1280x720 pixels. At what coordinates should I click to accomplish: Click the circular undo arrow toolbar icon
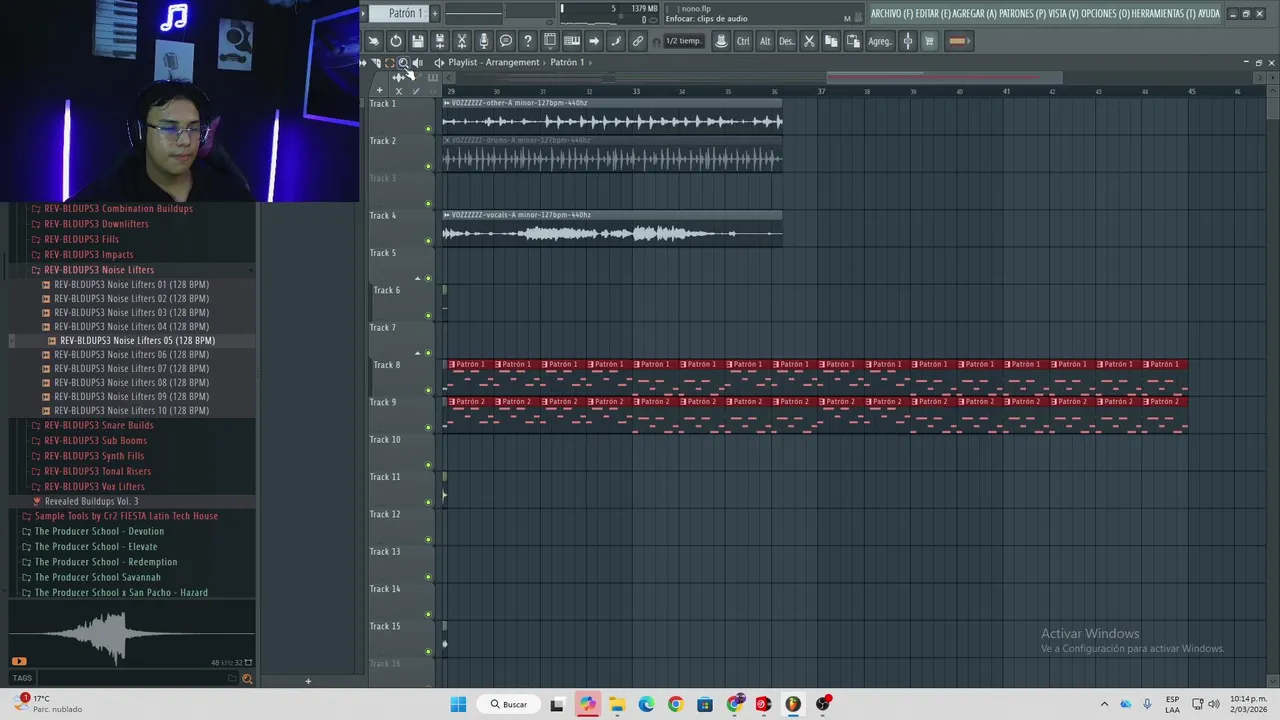pyautogui.click(x=396, y=41)
